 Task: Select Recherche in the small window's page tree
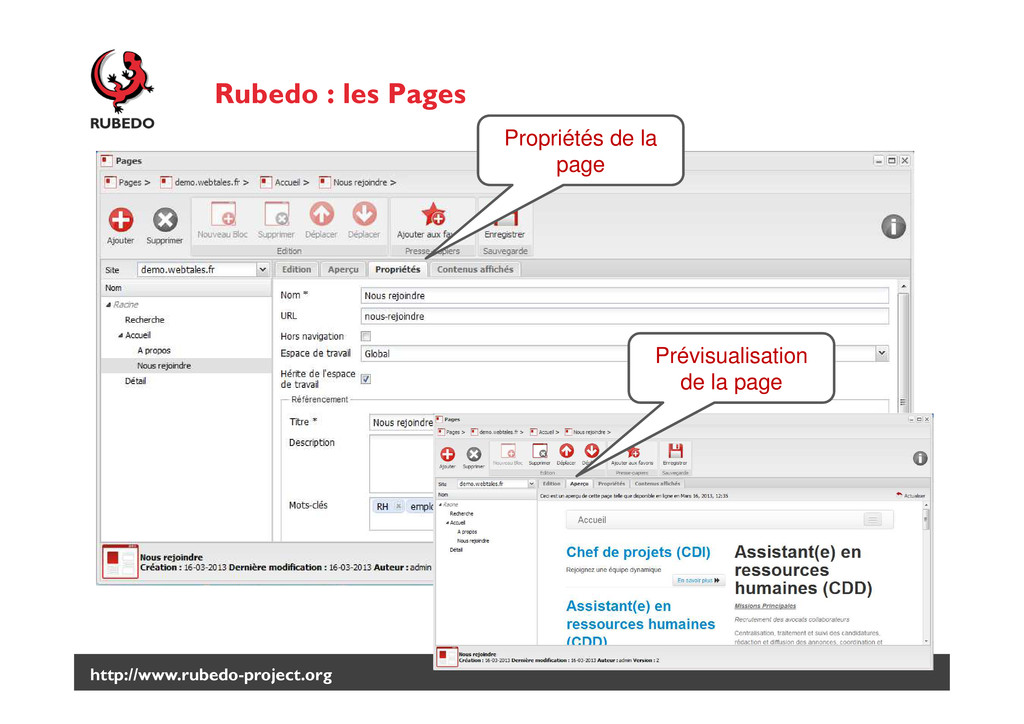(462, 514)
